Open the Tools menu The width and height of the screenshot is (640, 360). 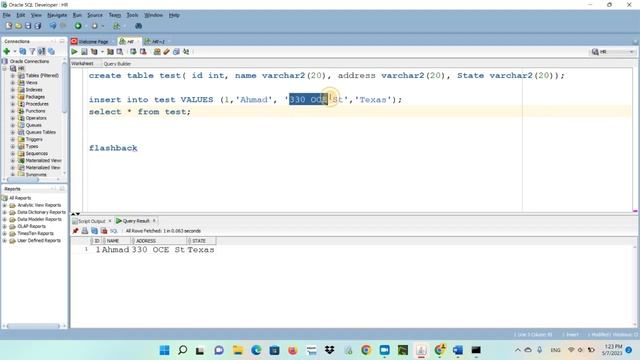pyautogui.click(x=132, y=15)
